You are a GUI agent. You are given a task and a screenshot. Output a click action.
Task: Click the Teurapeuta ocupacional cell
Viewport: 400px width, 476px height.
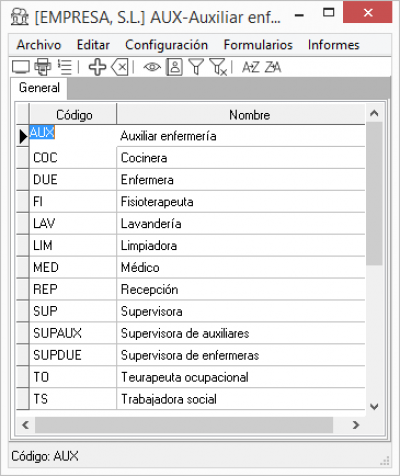click(241, 377)
